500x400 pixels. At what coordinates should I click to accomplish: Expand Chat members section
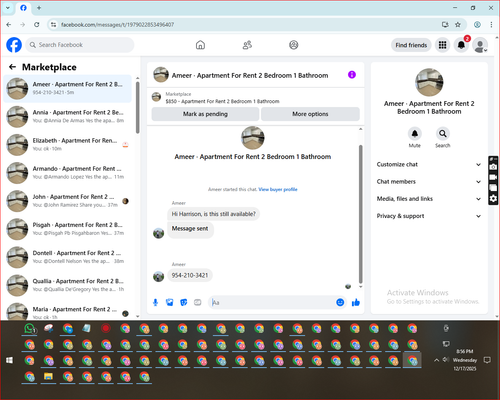click(x=429, y=182)
